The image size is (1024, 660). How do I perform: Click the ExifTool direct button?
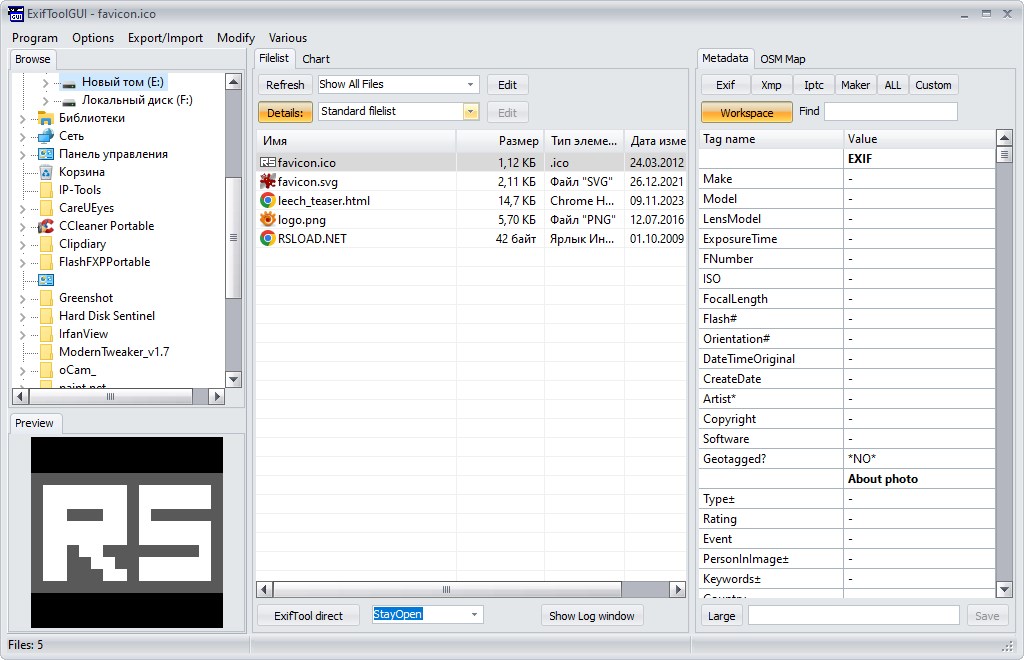(x=308, y=616)
